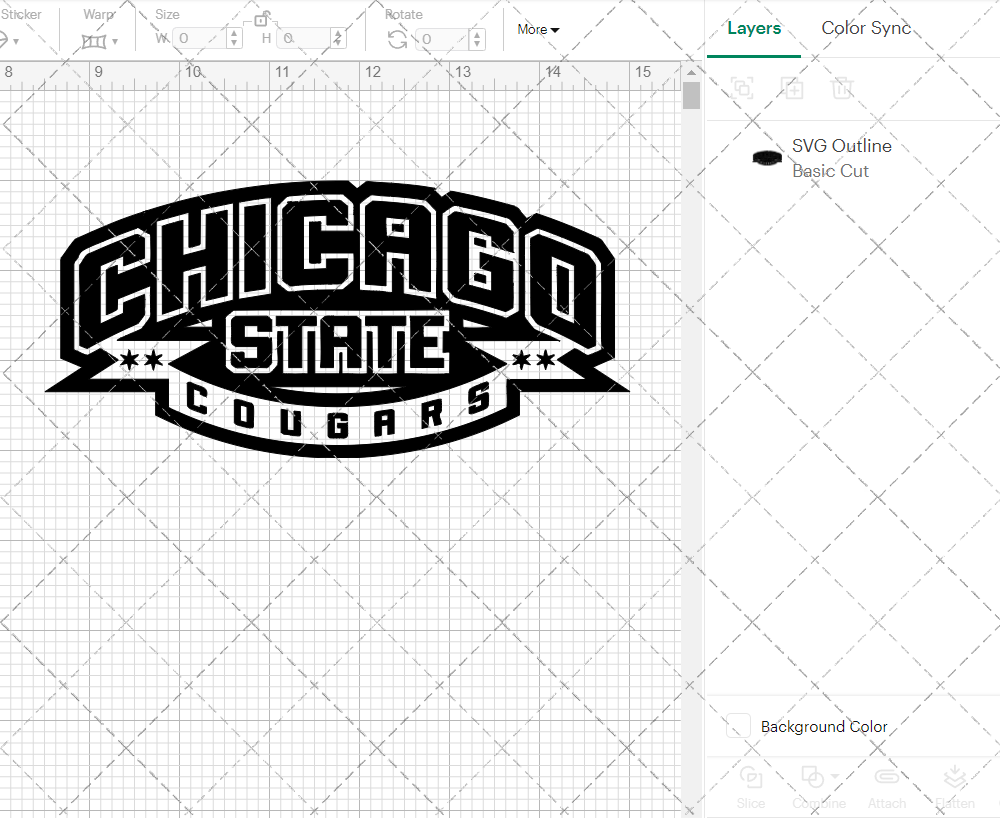This screenshot has height=818, width=1000.
Task: Open the Sticker dropdown arrow
Action: point(18,40)
